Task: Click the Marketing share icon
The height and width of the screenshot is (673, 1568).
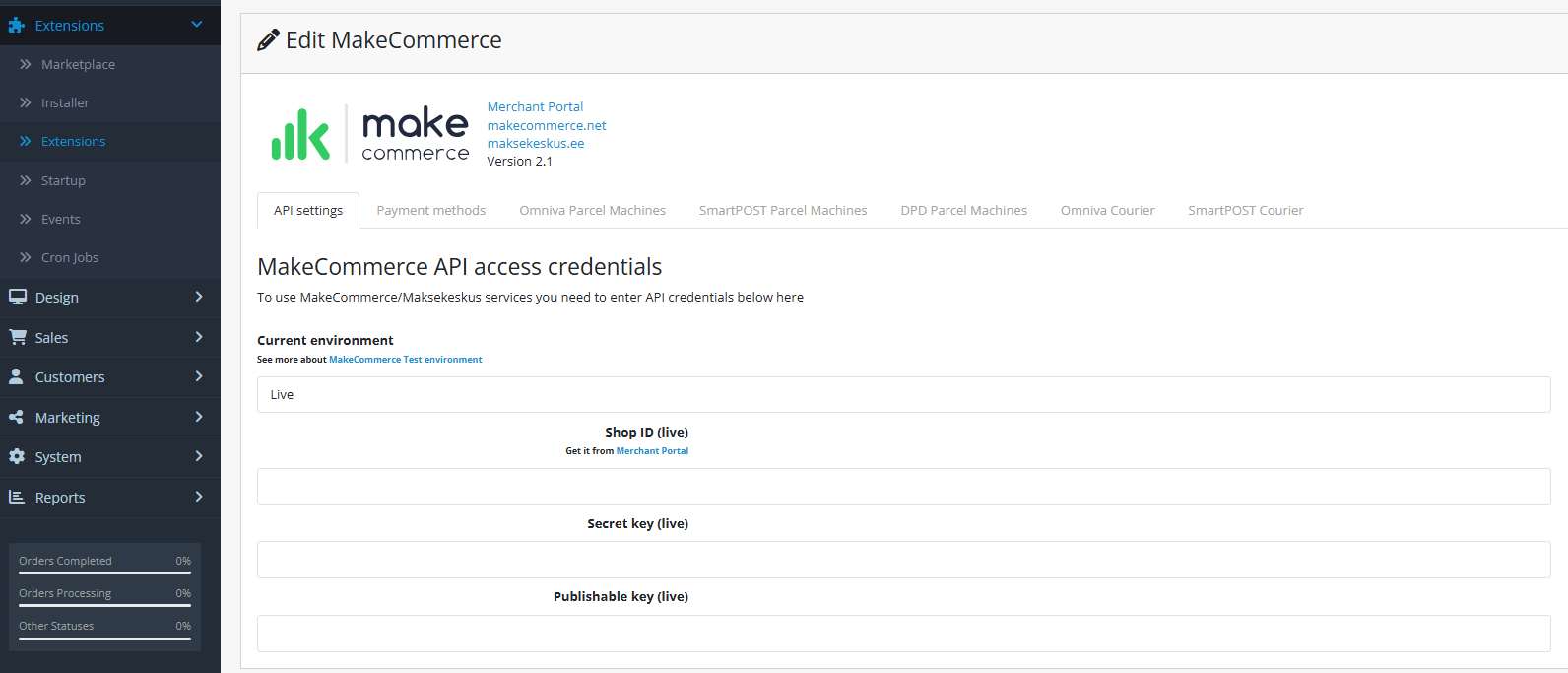Action: 17,417
